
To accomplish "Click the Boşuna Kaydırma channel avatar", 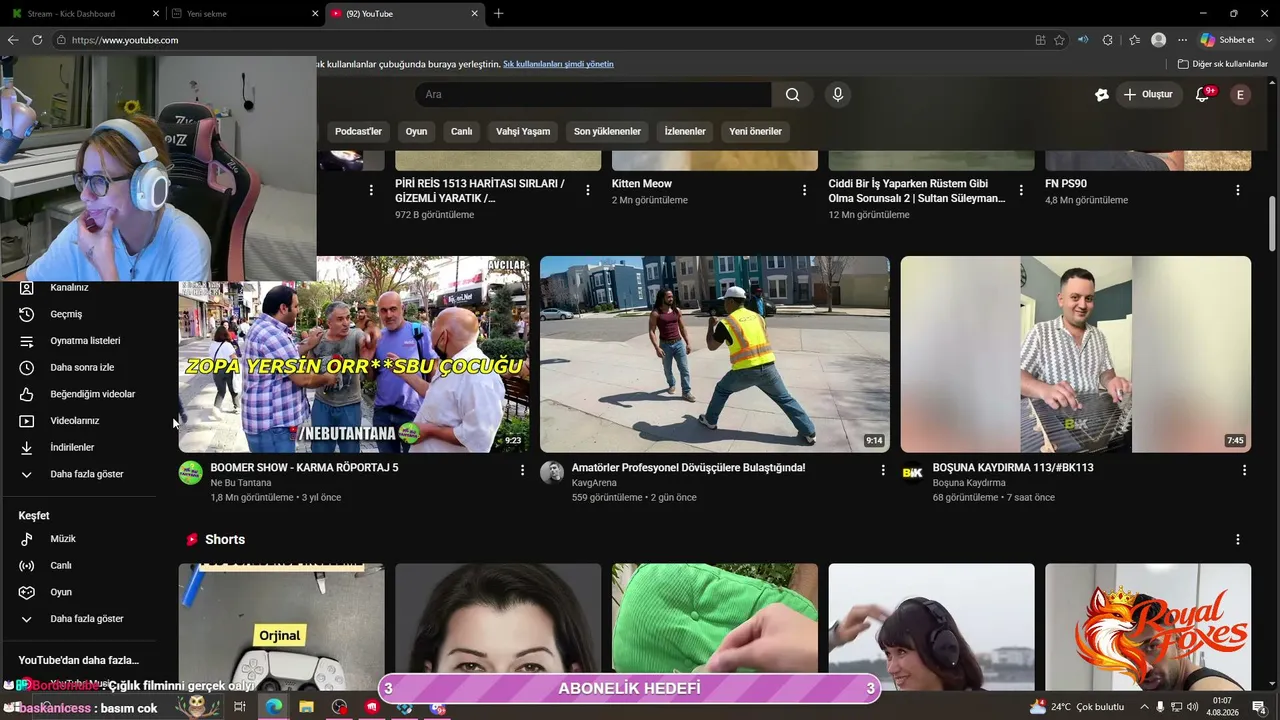I will [x=912, y=473].
